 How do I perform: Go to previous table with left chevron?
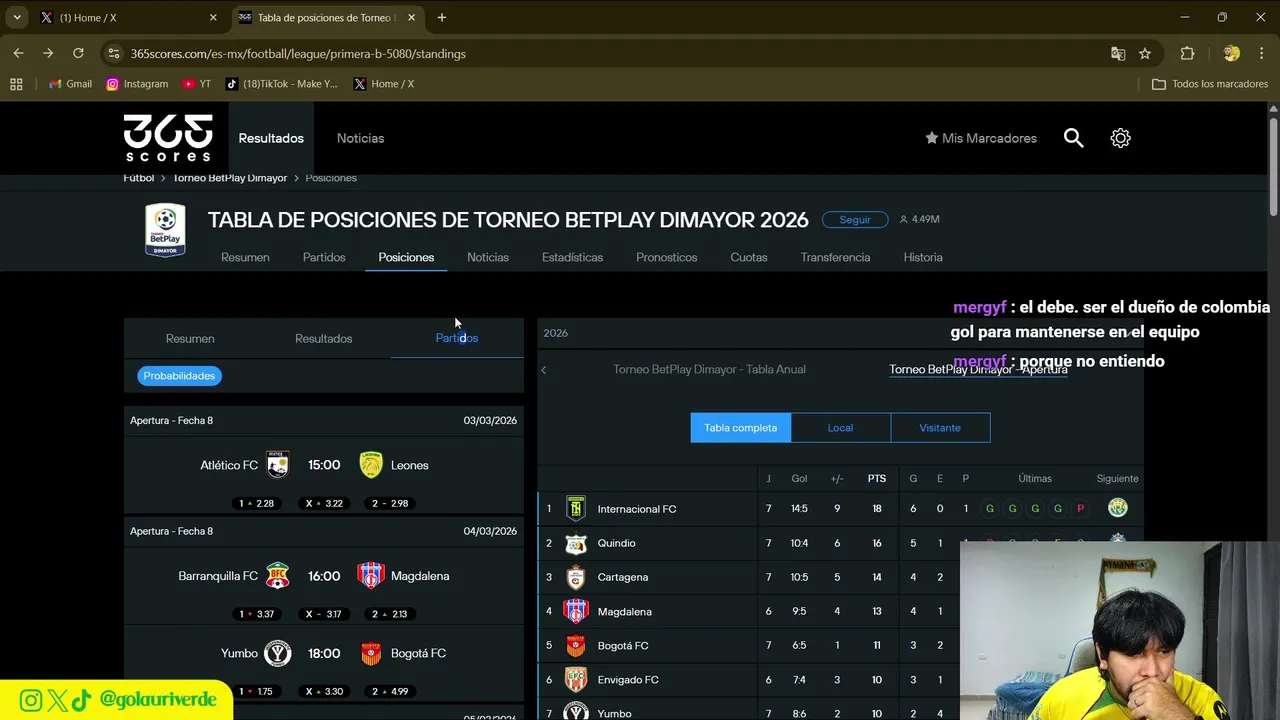click(x=544, y=370)
